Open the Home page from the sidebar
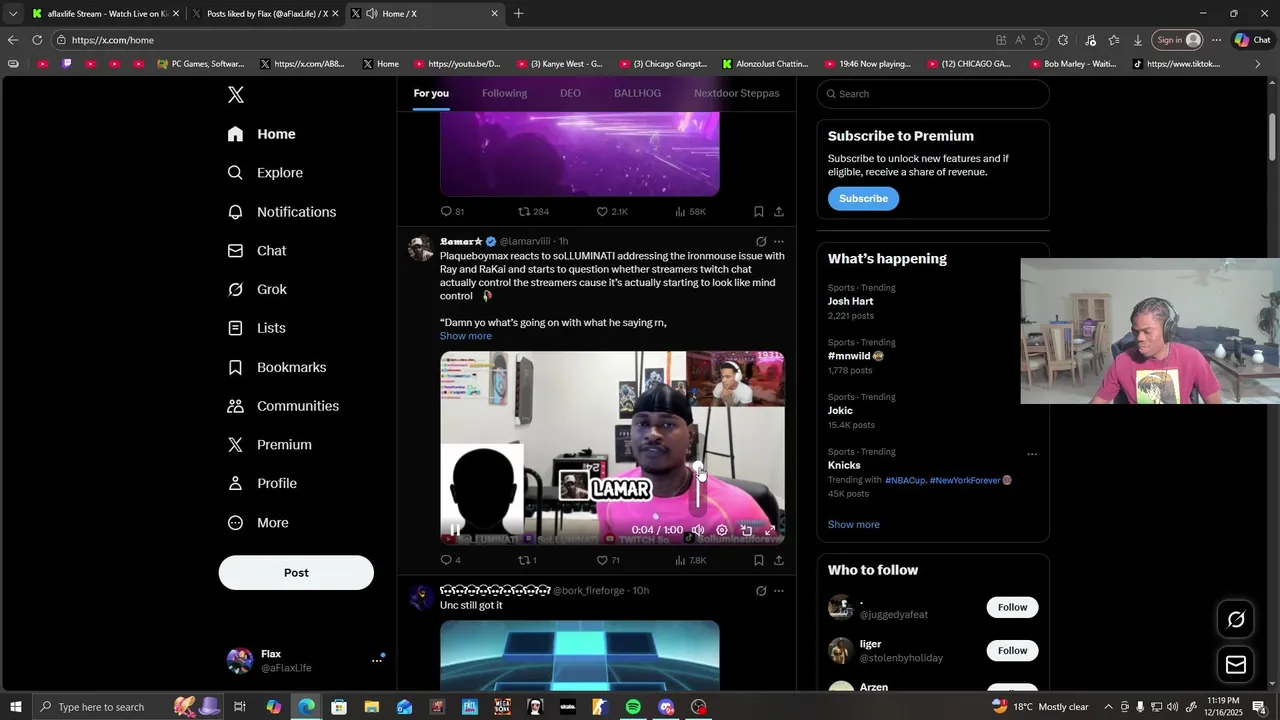 [261, 134]
